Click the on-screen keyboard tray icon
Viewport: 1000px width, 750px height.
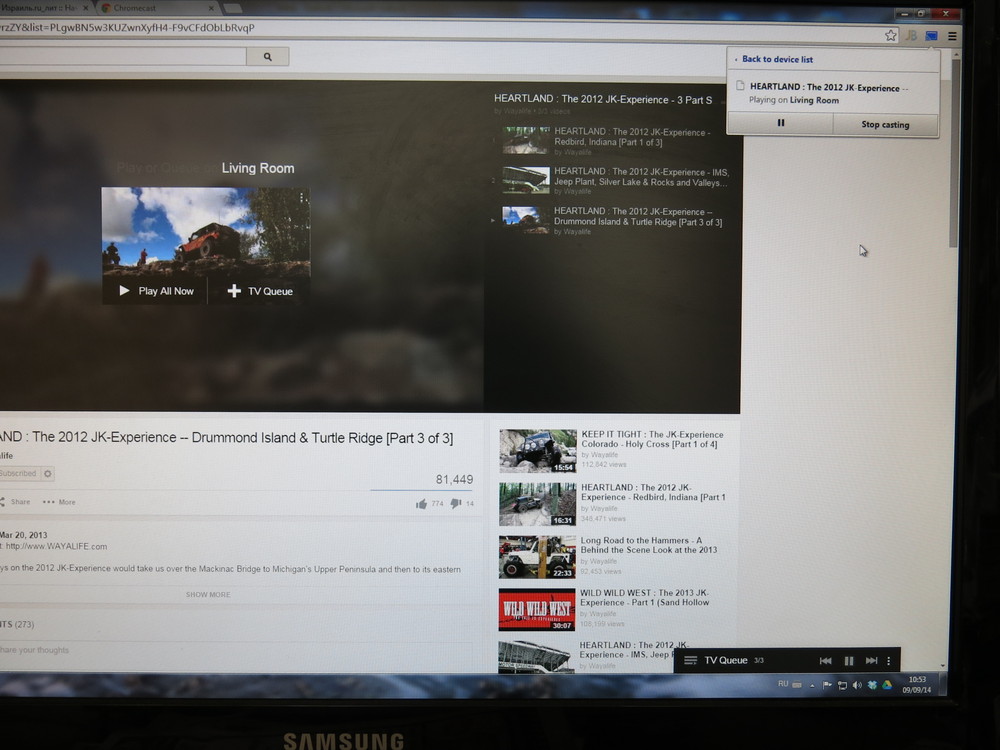click(x=797, y=685)
